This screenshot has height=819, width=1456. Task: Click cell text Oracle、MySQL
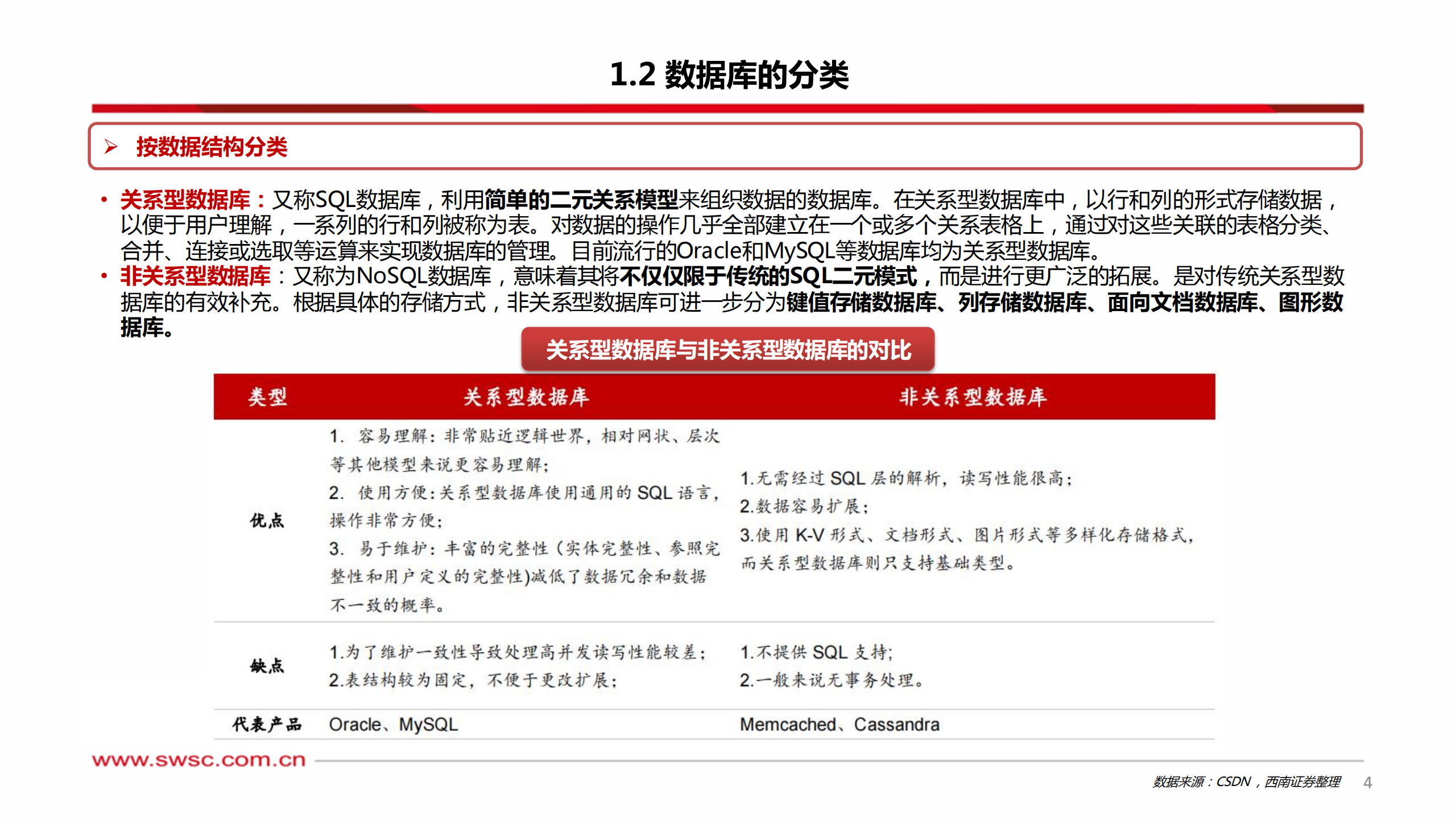pyautogui.click(x=394, y=724)
